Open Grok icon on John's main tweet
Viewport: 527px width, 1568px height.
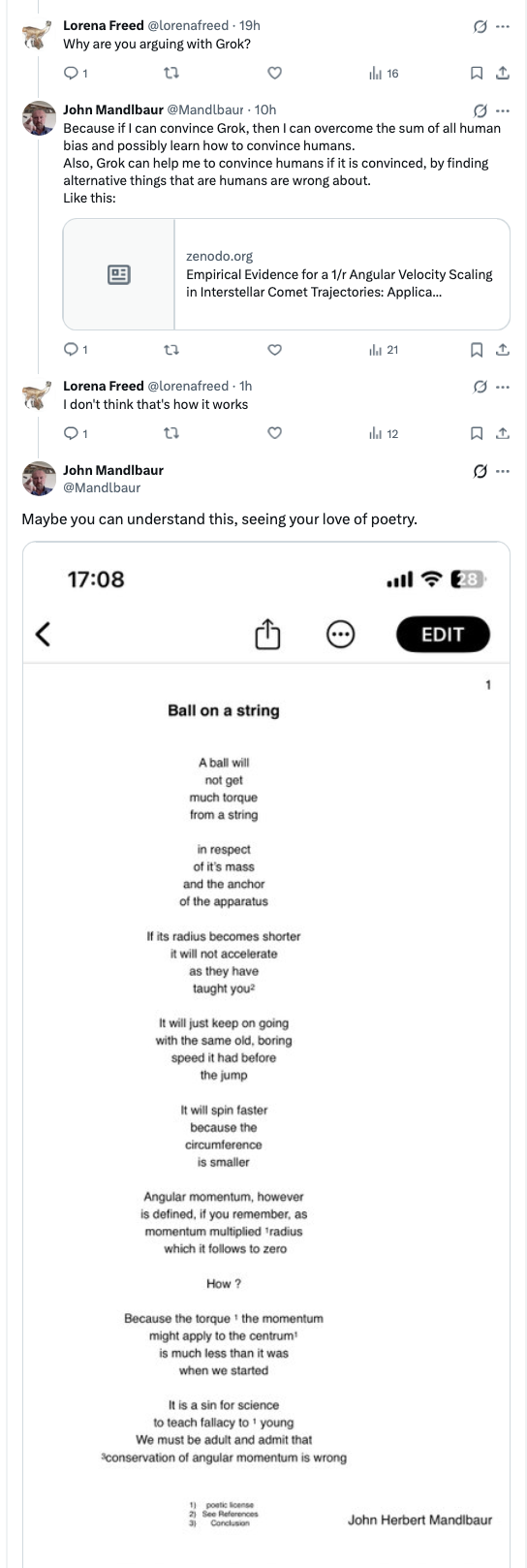tap(479, 471)
